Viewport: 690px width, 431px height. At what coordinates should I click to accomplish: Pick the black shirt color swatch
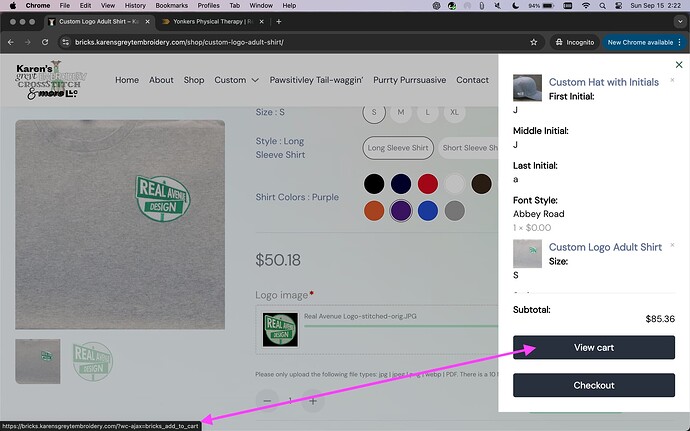374,184
